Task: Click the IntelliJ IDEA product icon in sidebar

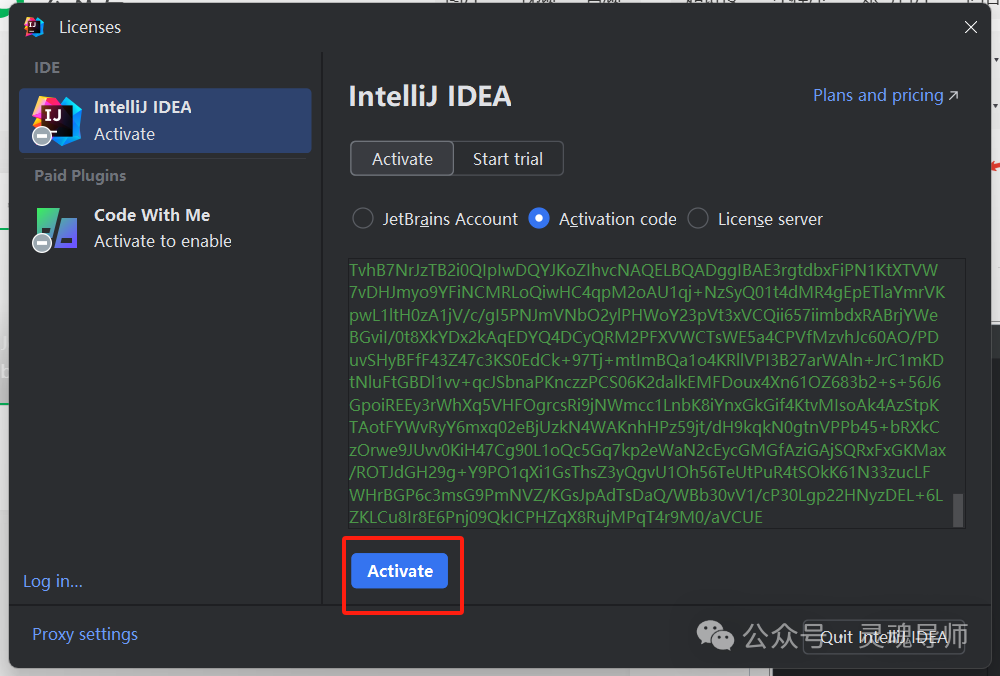Action: click(56, 119)
